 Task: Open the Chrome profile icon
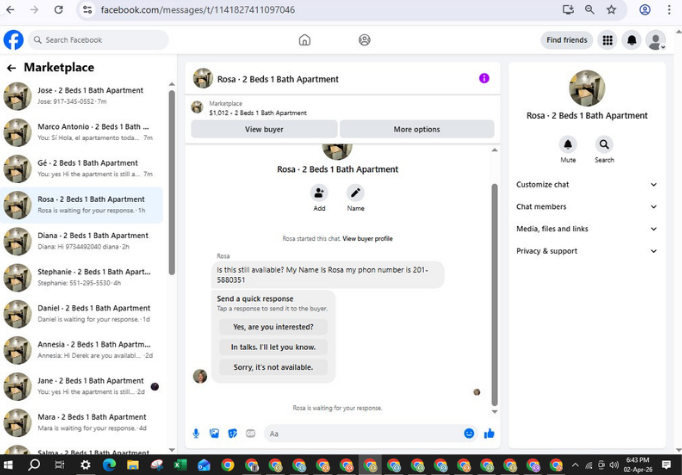(645, 10)
